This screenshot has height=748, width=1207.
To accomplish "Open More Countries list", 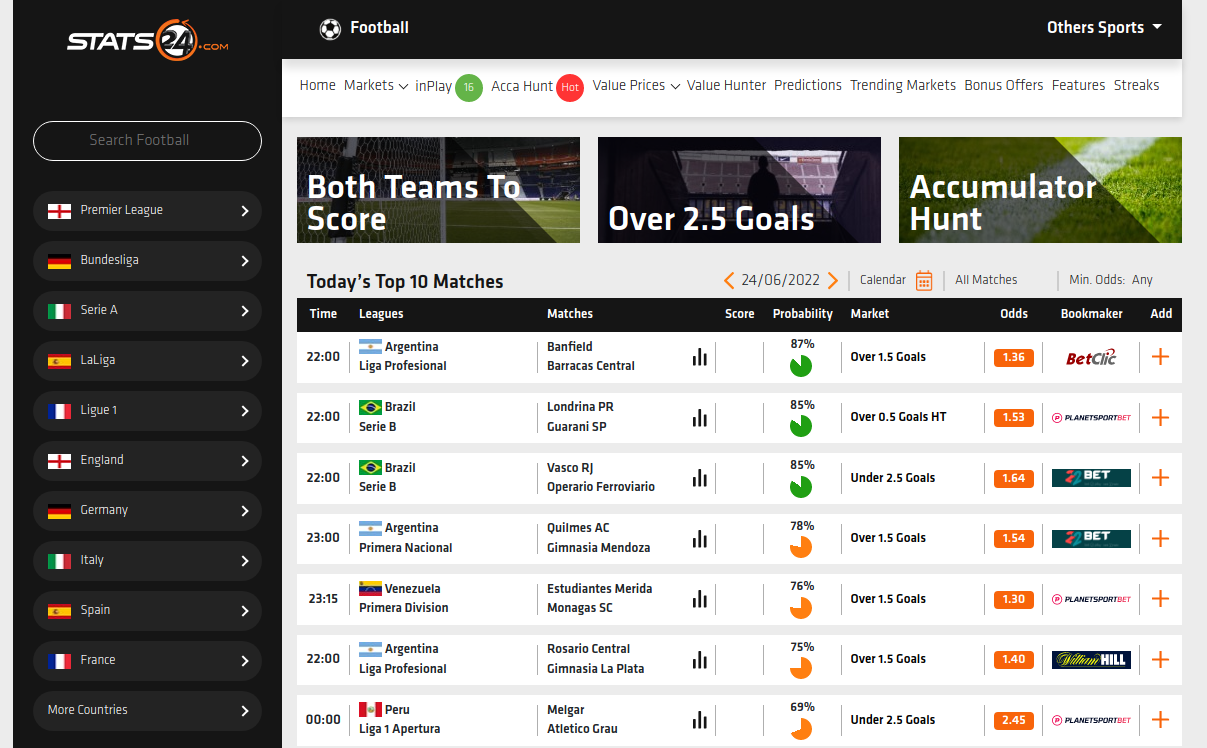I will click(x=147, y=710).
